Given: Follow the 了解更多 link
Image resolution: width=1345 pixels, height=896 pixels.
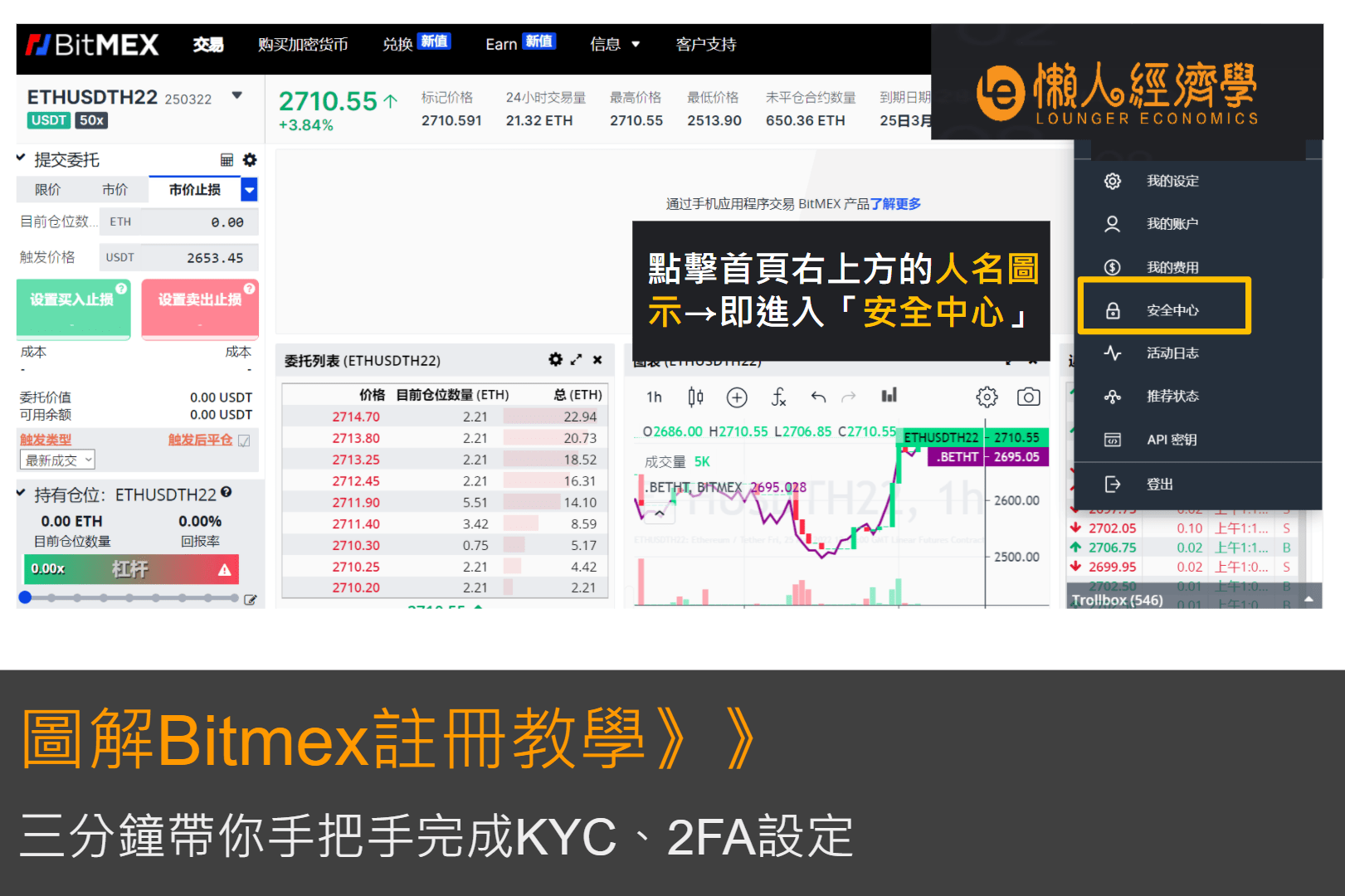Looking at the screenshot, I should [895, 204].
